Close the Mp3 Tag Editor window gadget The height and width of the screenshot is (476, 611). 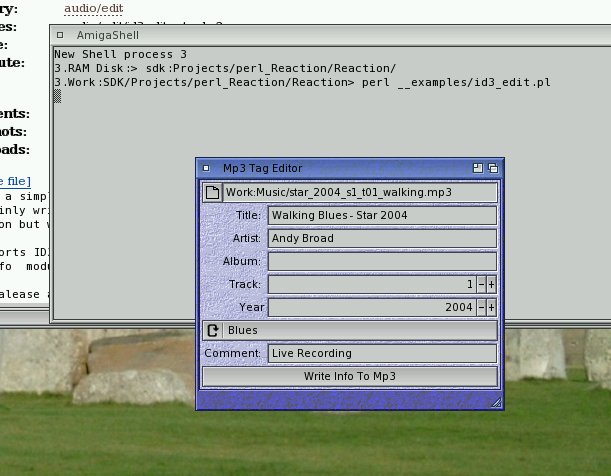[x=206, y=168]
